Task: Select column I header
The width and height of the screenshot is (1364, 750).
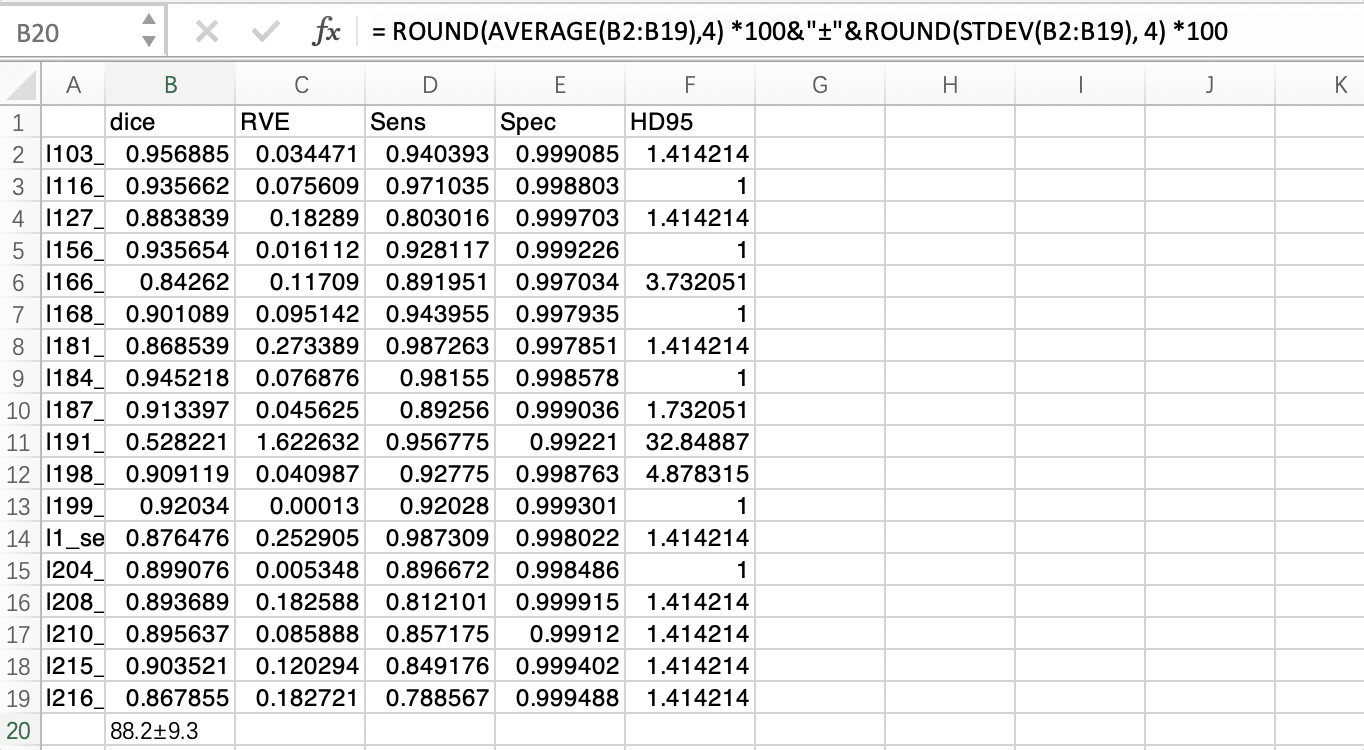Action: pyautogui.click(x=1080, y=85)
